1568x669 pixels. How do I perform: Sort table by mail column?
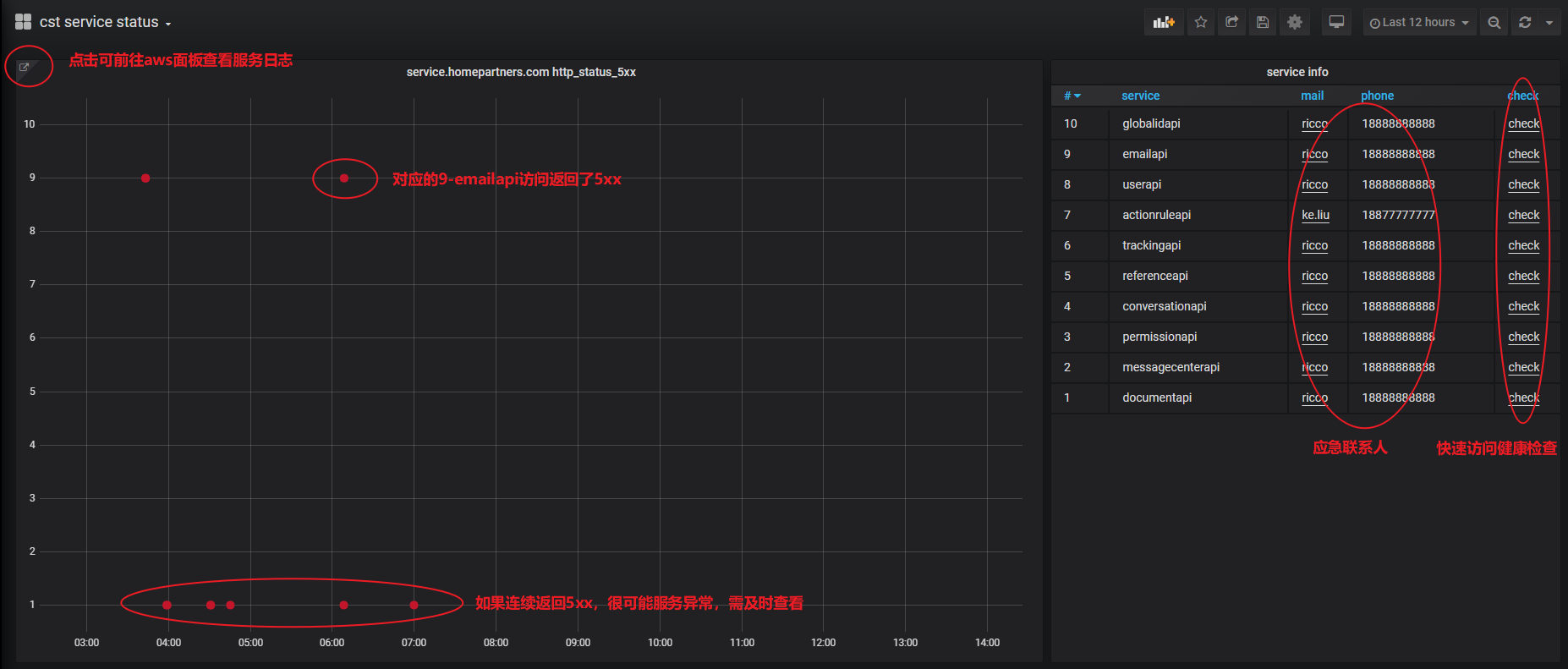[x=1312, y=96]
